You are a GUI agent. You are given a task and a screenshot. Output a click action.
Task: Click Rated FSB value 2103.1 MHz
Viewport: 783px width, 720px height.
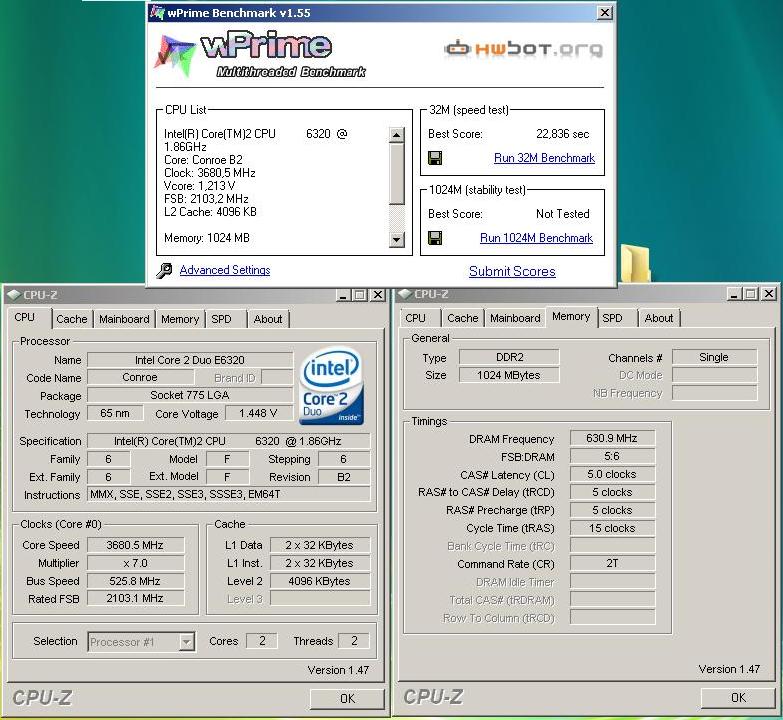click(135, 598)
